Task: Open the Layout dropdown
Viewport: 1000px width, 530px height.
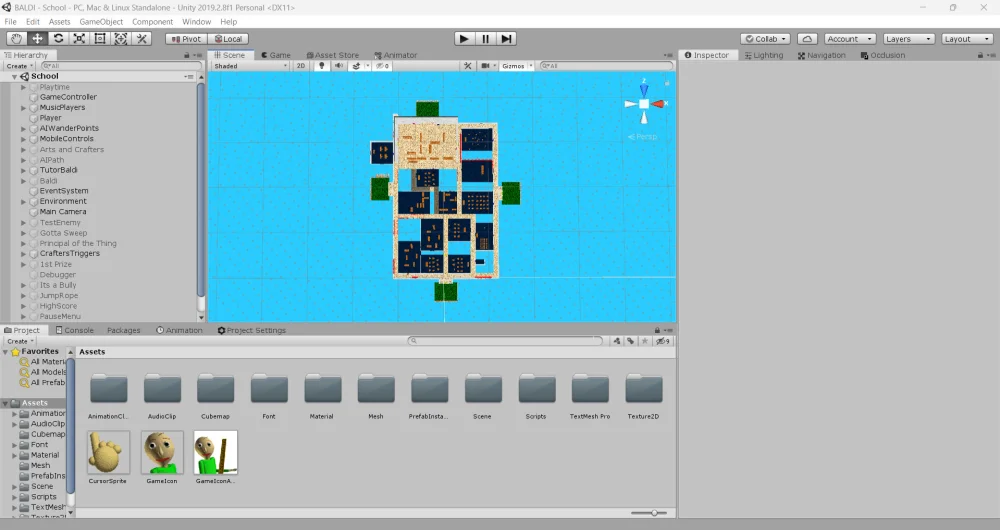Action: point(967,39)
